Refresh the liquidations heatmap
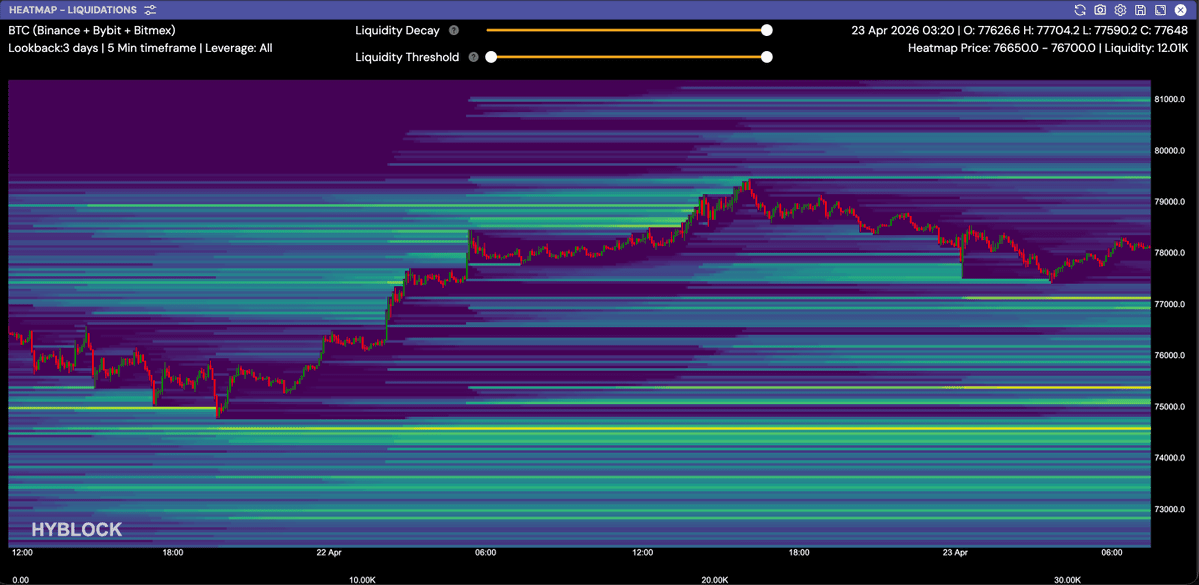This screenshot has height=585, width=1199. (x=1080, y=10)
